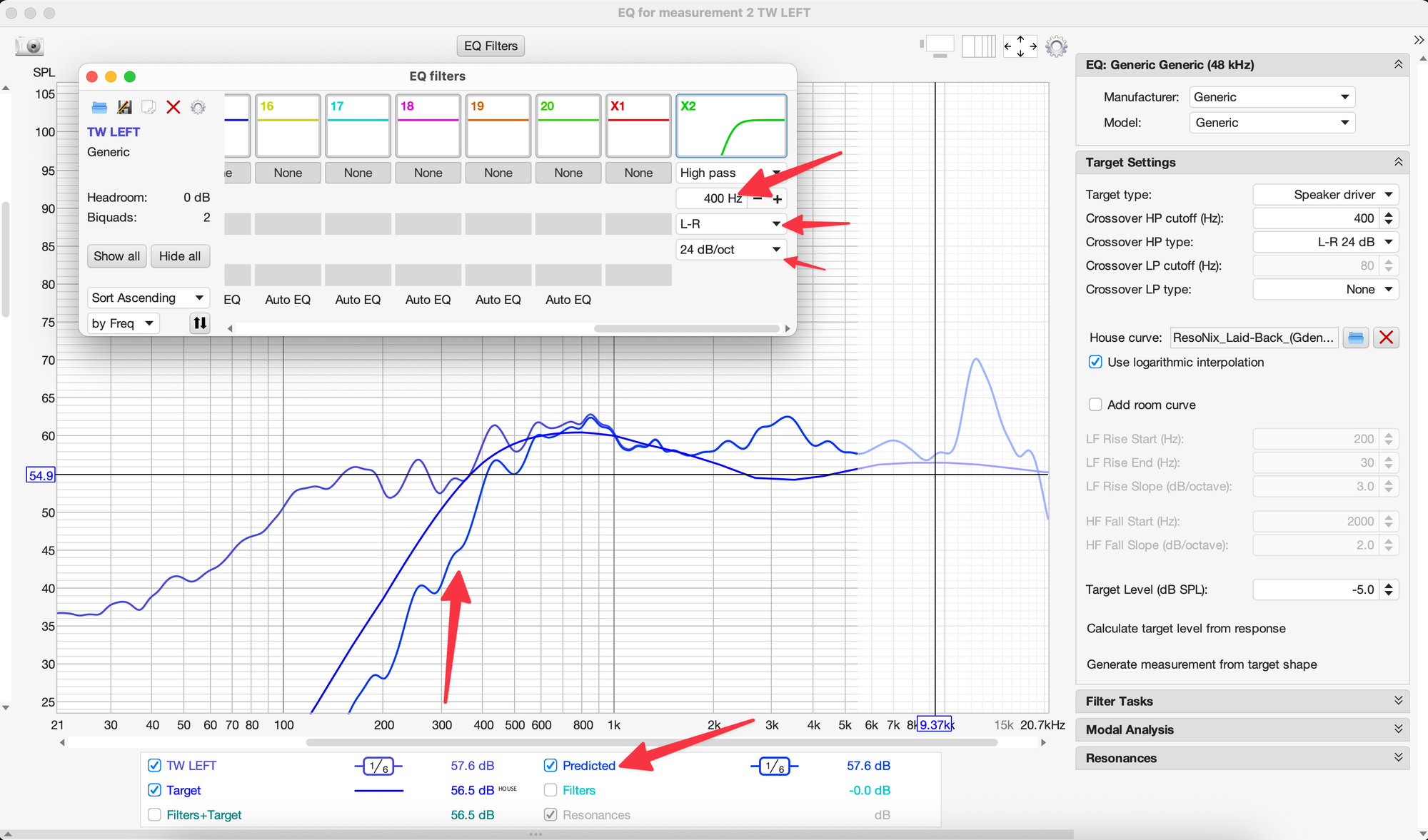Open load filters folder icon

coord(99,107)
